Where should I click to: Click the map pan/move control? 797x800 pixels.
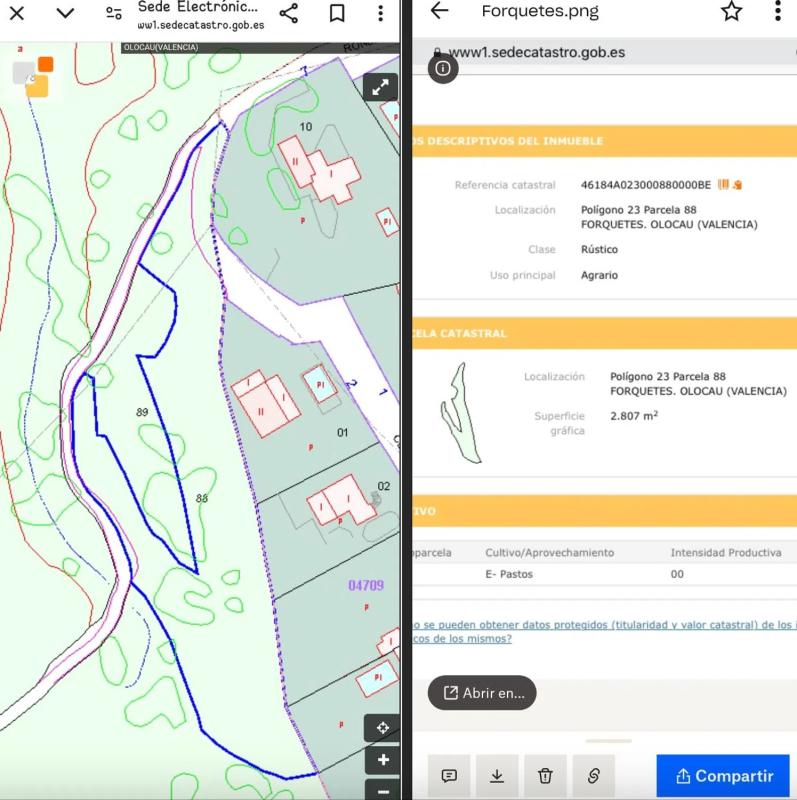382,728
